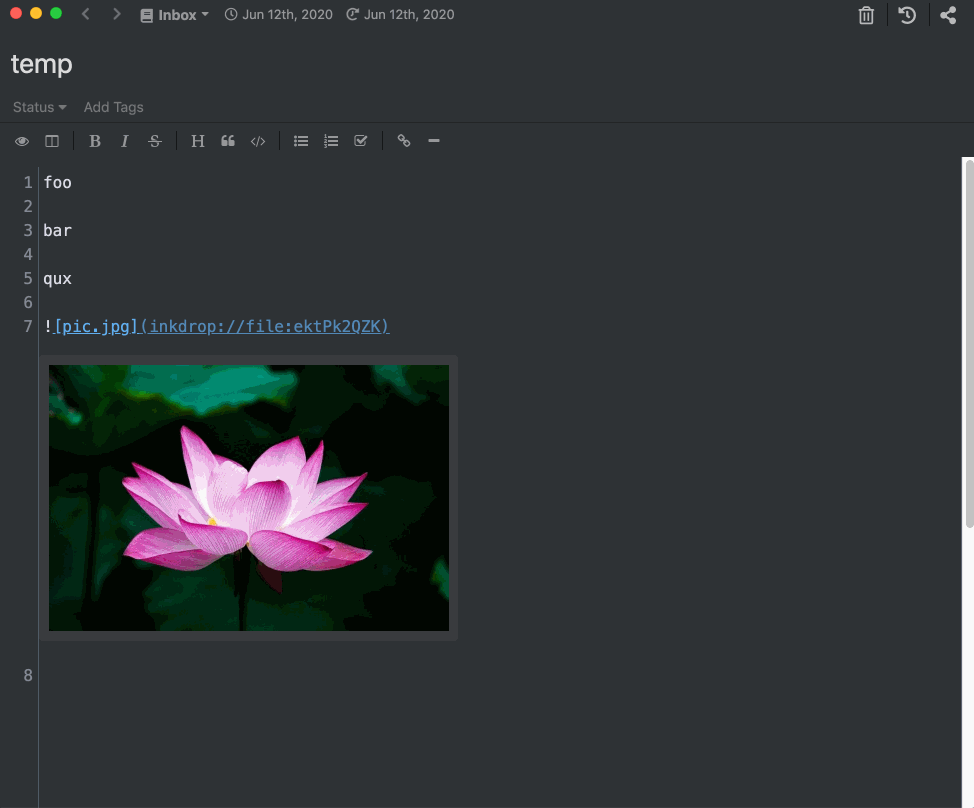Open the revision history
Viewport: 974px width, 808px height.
point(907,15)
